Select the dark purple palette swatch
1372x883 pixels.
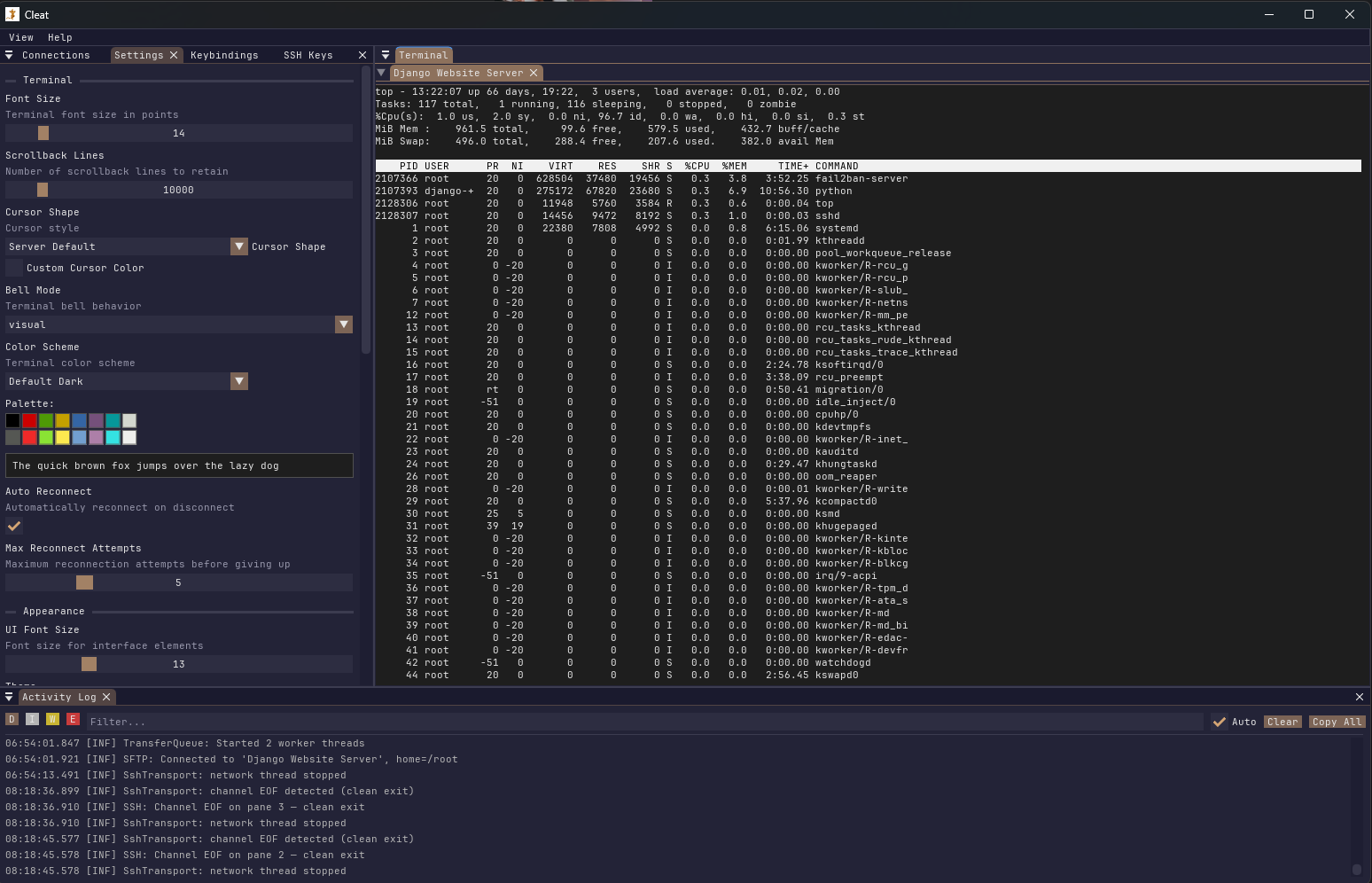[97, 420]
